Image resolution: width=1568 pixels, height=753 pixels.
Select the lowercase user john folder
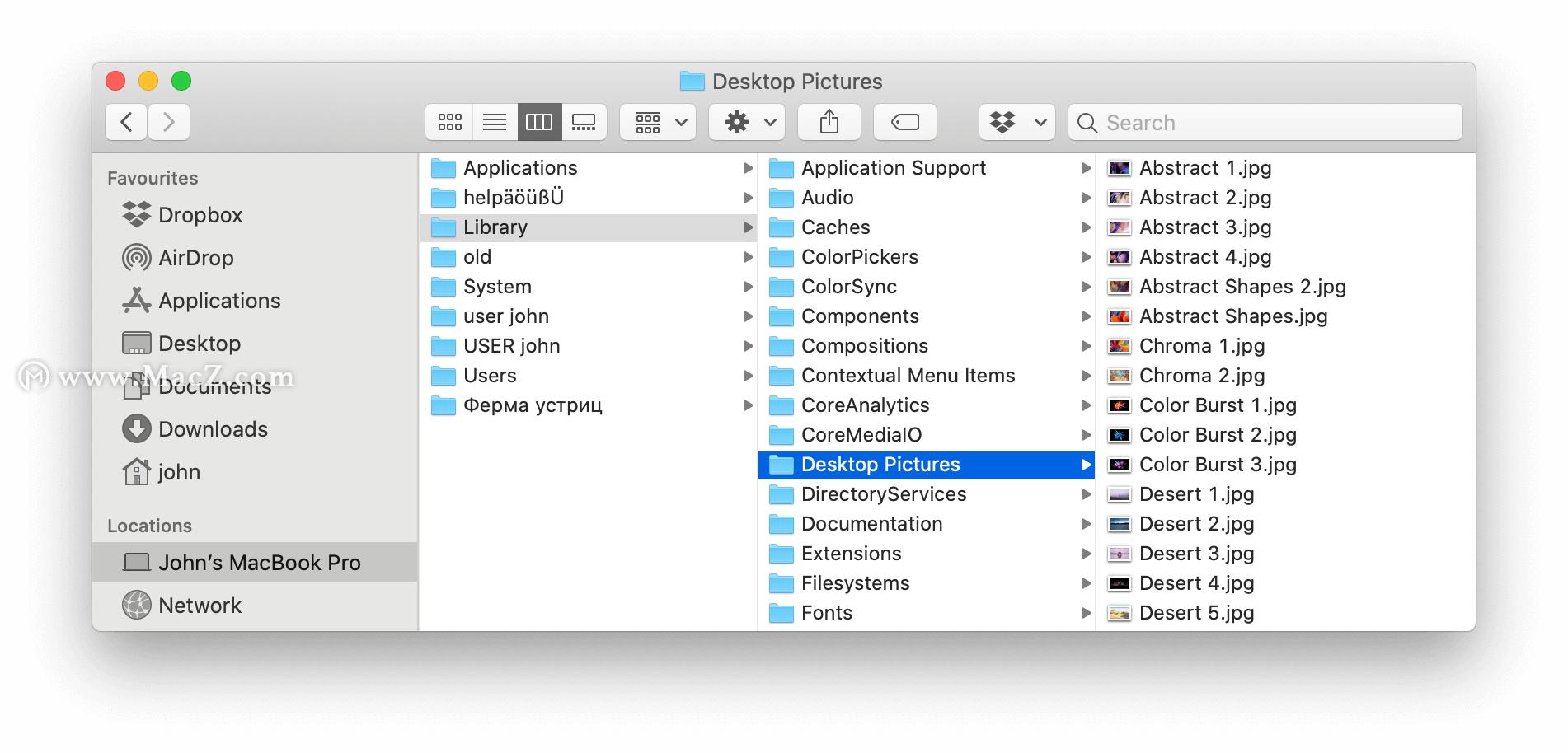click(589, 316)
